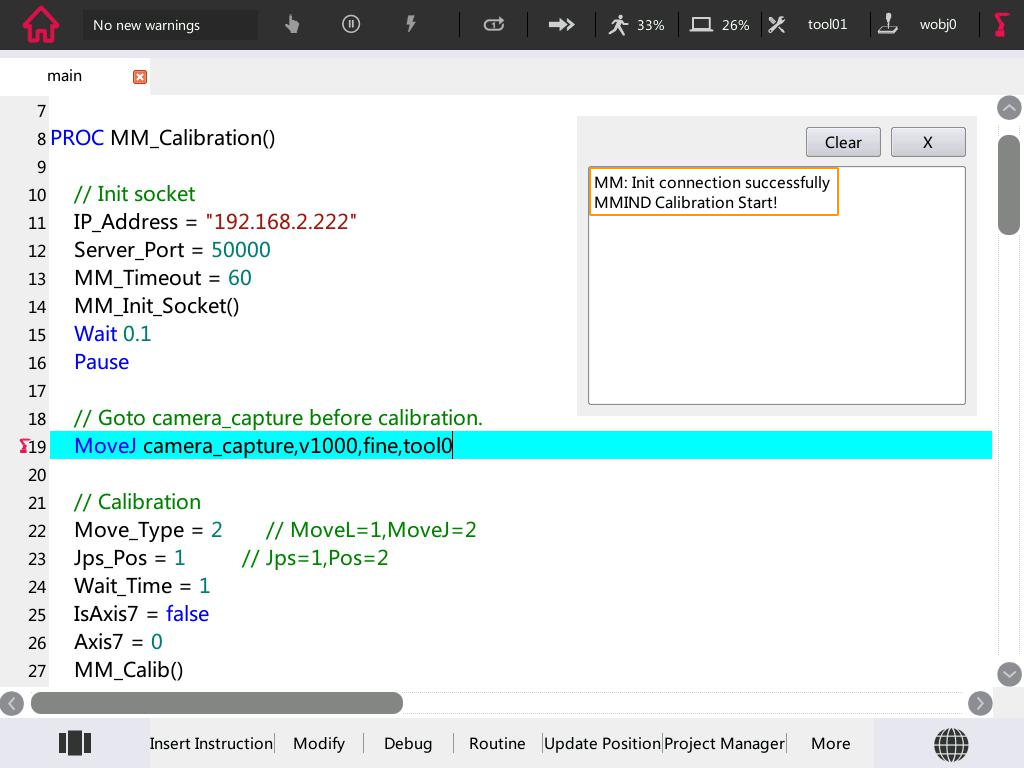
Task: Open the Project Manager
Action: [724, 743]
